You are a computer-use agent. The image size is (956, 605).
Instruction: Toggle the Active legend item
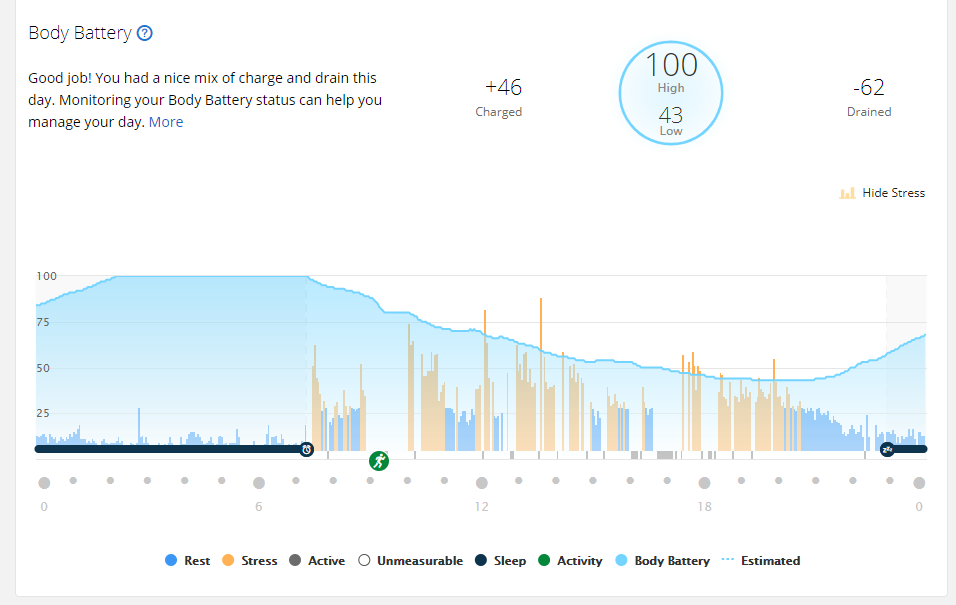317,560
